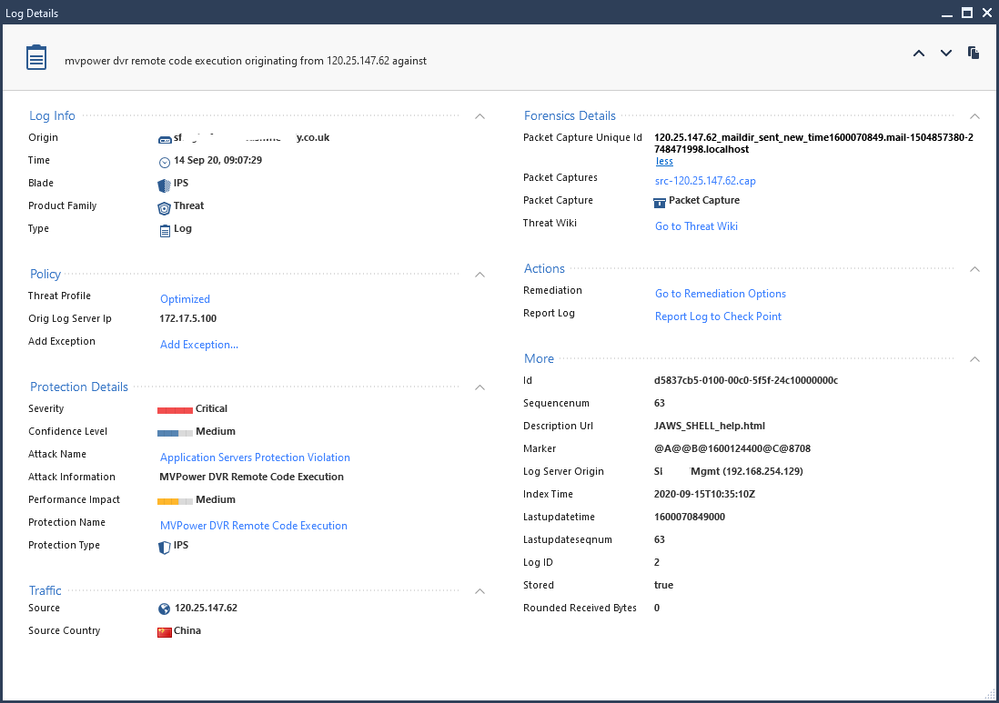
Task: Click the red Critical severity bar
Action: pos(175,410)
